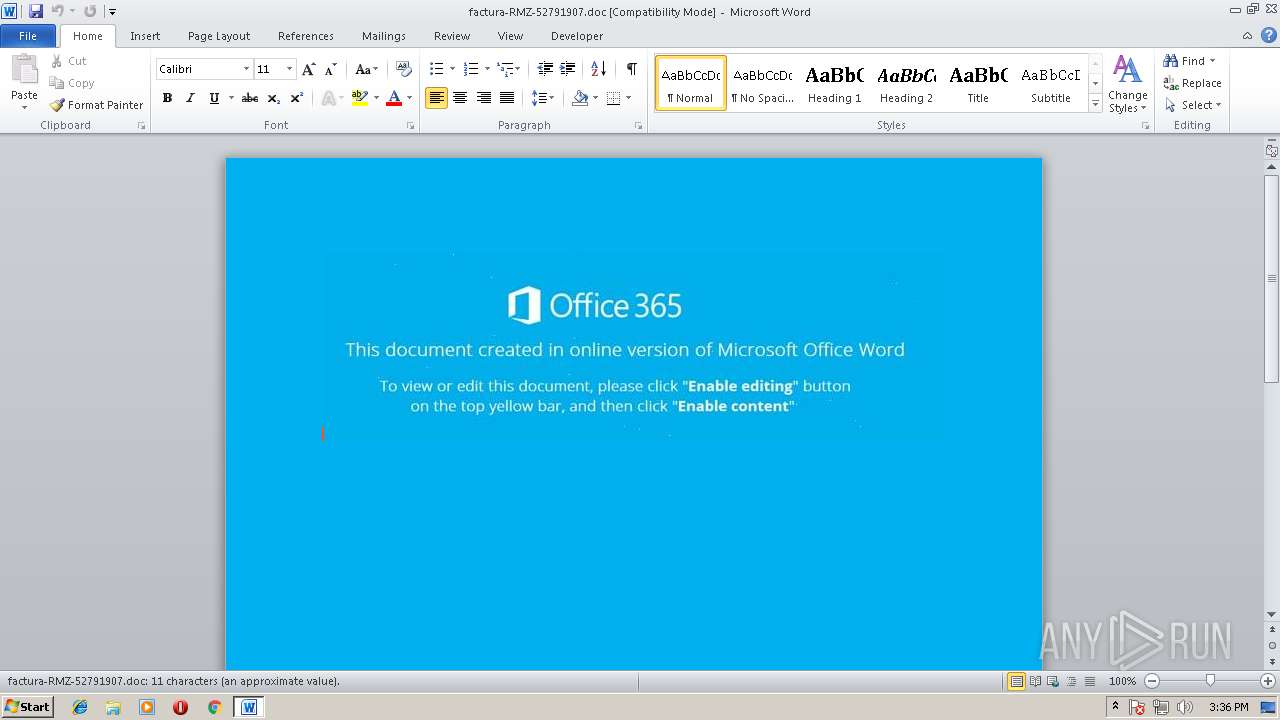Image resolution: width=1280 pixels, height=720 pixels.
Task: Click the Numbering list icon
Action: pos(471,69)
